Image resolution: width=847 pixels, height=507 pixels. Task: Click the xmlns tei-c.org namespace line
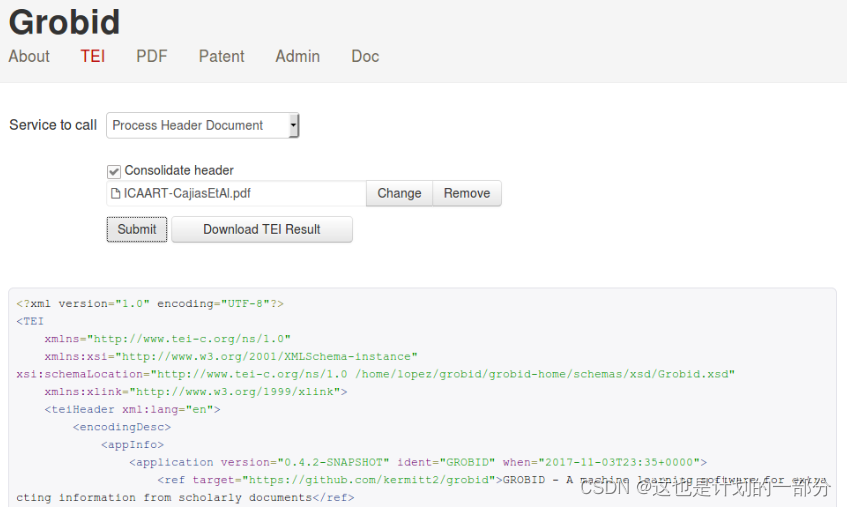pyautogui.click(x=167, y=339)
